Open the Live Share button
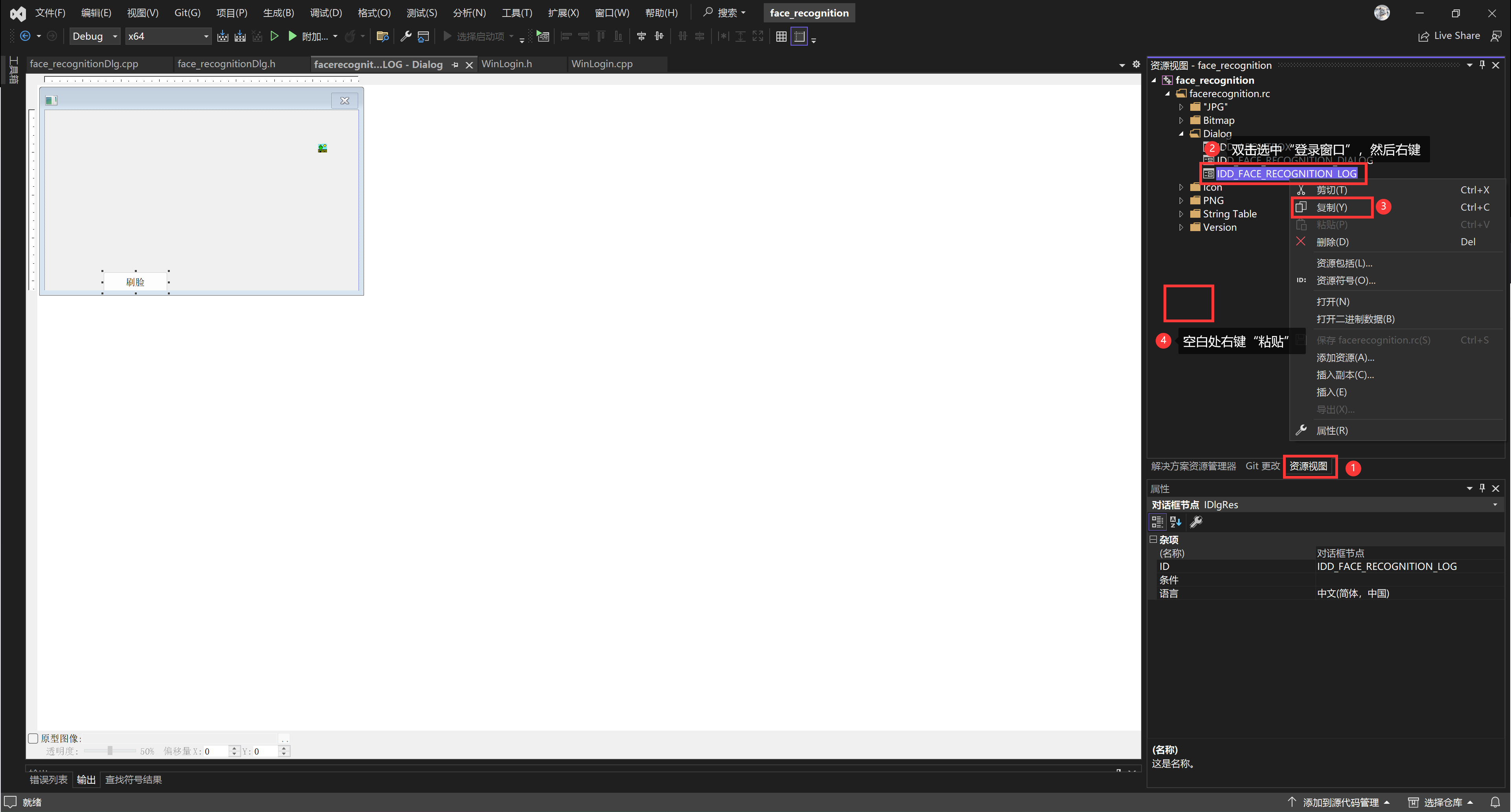Viewport: 1511px width, 812px height. click(1449, 36)
